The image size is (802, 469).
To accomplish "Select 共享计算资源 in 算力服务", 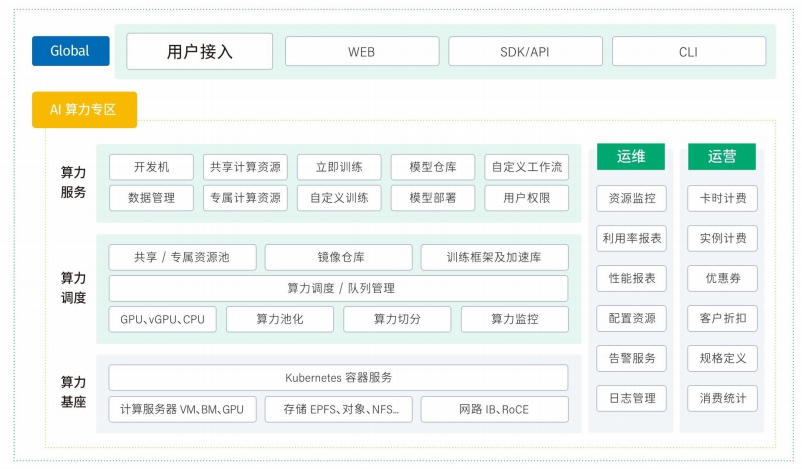I will (x=245, y=167).
